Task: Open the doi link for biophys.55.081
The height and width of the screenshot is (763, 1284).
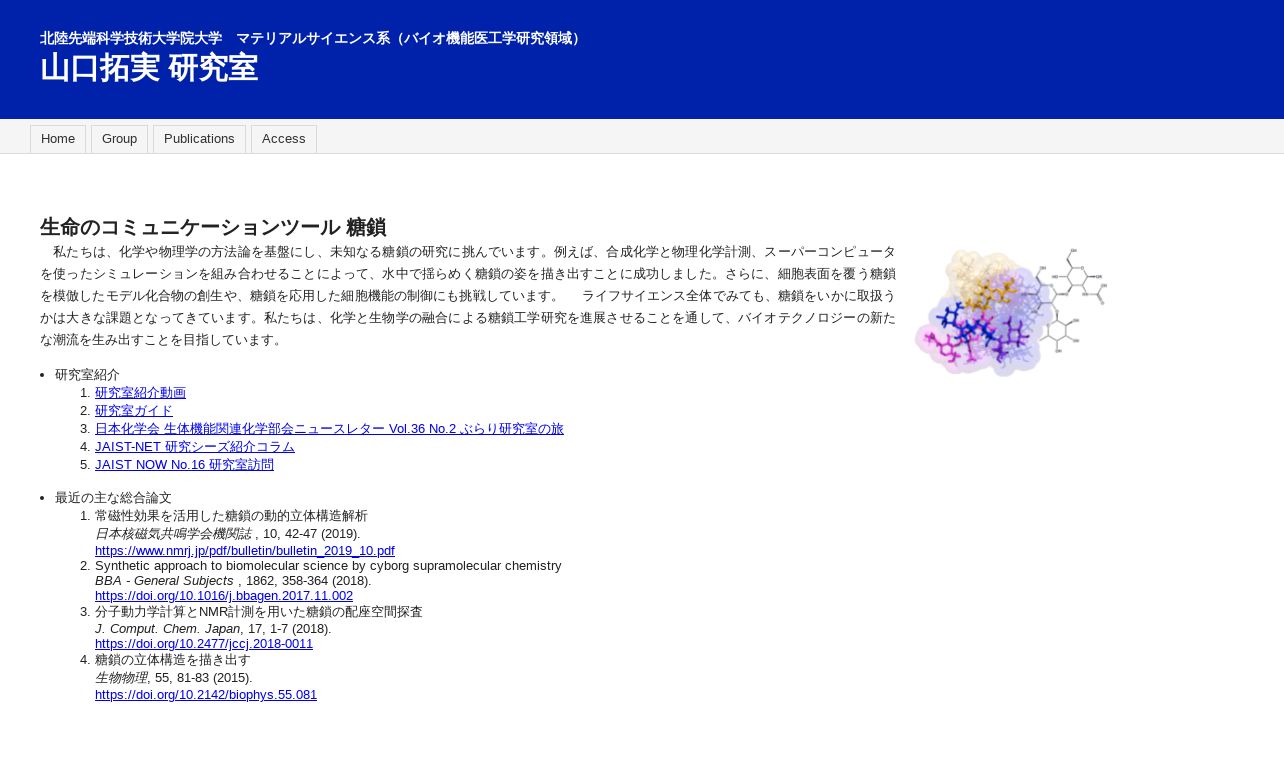Action: [x=206, y=695]
